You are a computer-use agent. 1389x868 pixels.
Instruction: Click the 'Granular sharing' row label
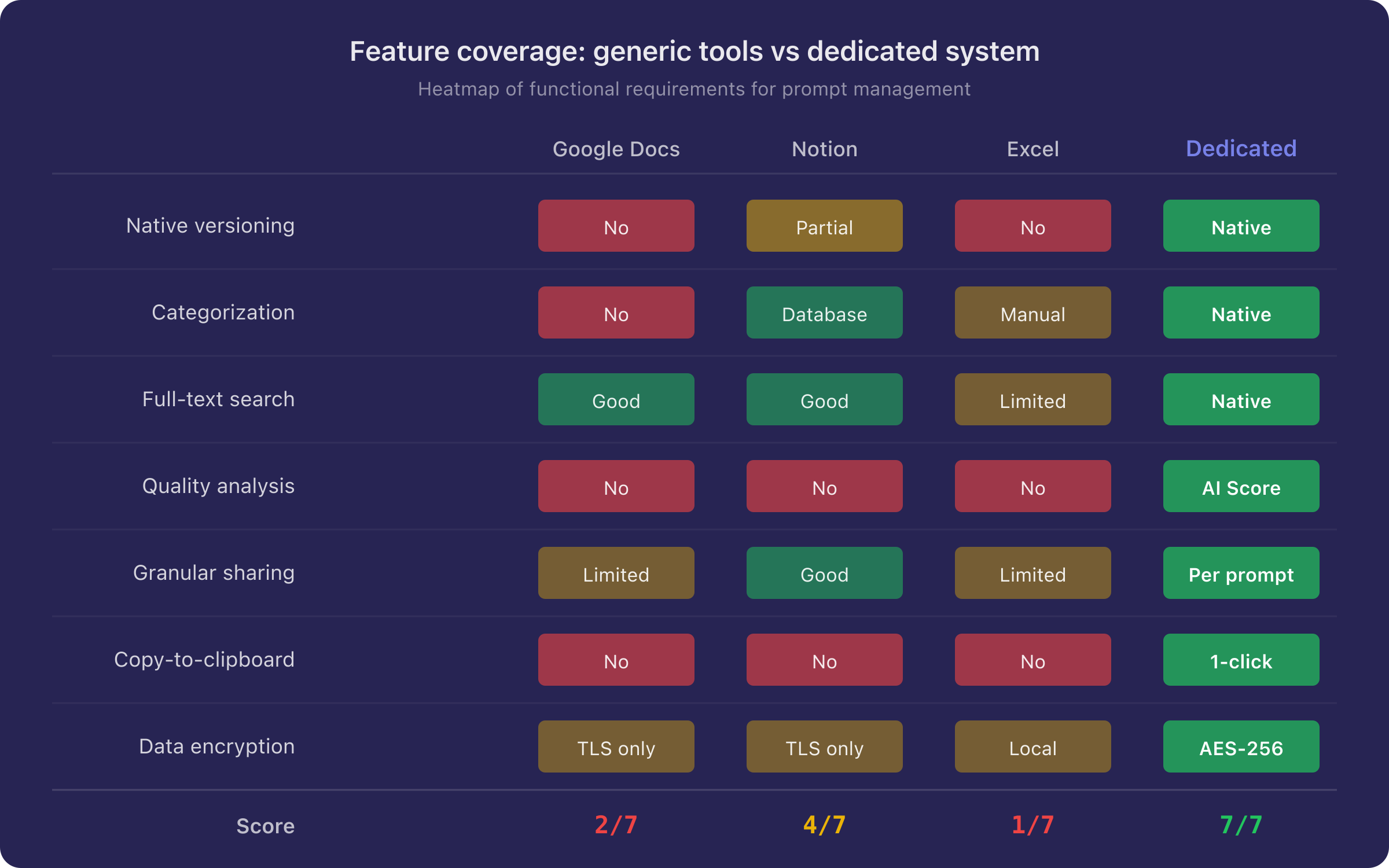click(x=214, y=573)
